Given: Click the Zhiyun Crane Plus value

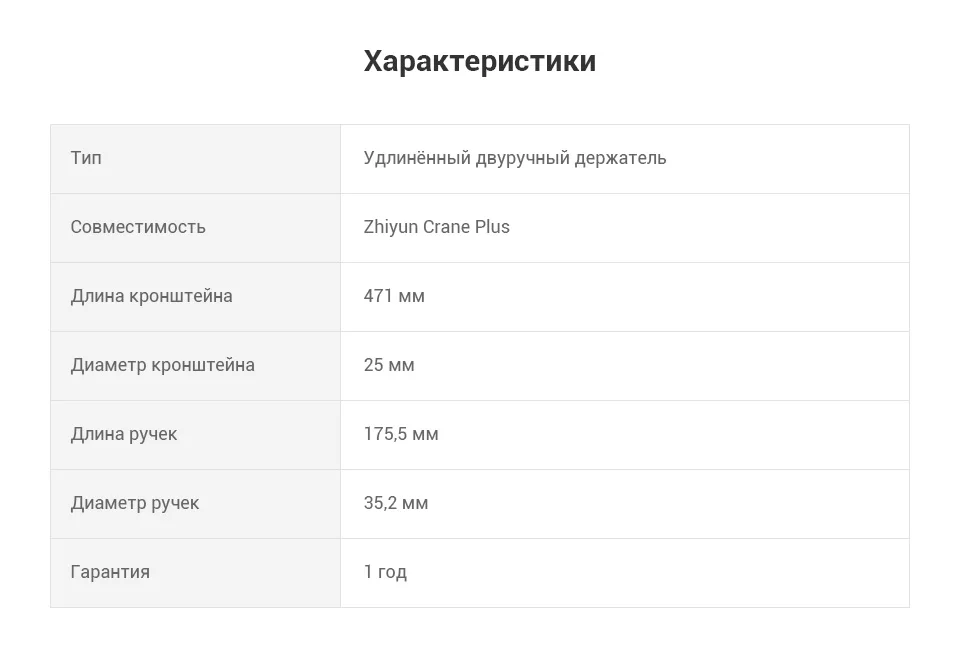Looking at the screenshot, I should [x=437, y=227].
